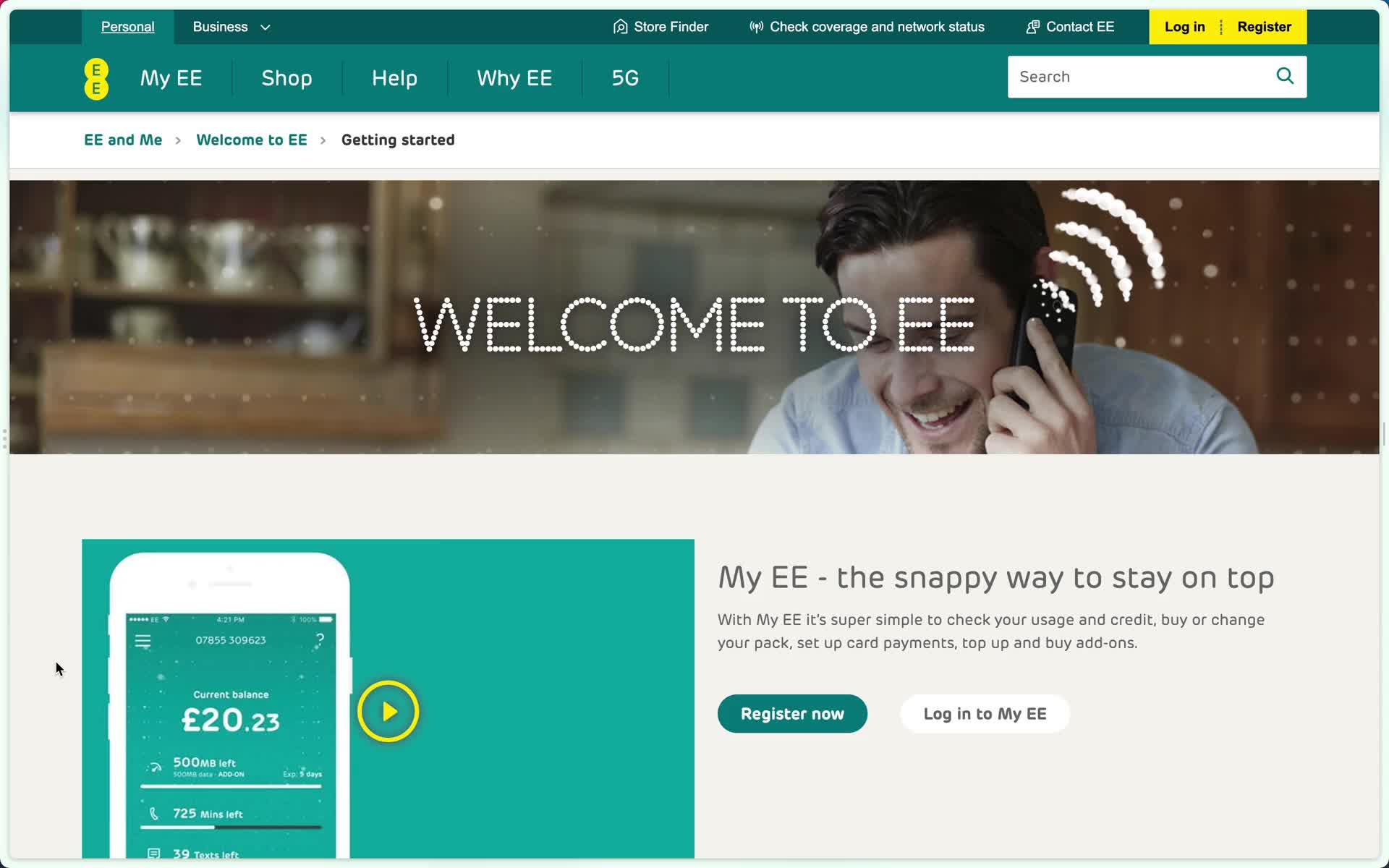Image resolution: width=1389 pixels, height=868 pixels.
Task: Click the Contact EE icon
Action: pyautogui.click(x=1032, y=26)
